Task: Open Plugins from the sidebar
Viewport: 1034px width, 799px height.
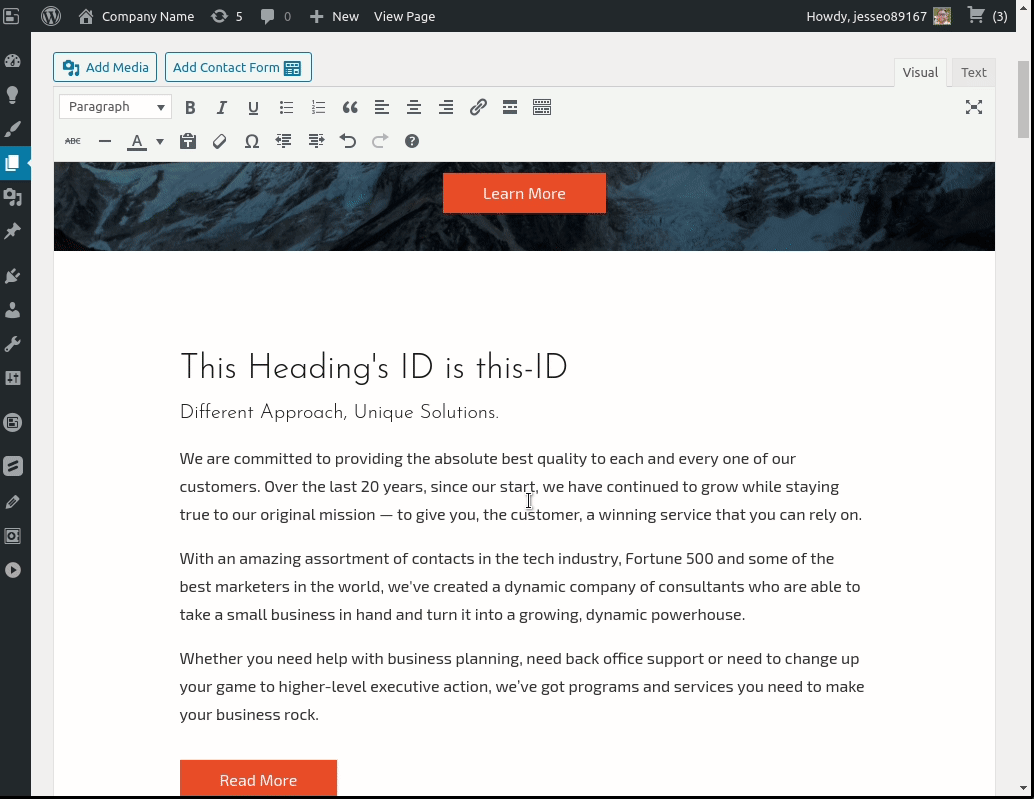Action: pos(13,276)
